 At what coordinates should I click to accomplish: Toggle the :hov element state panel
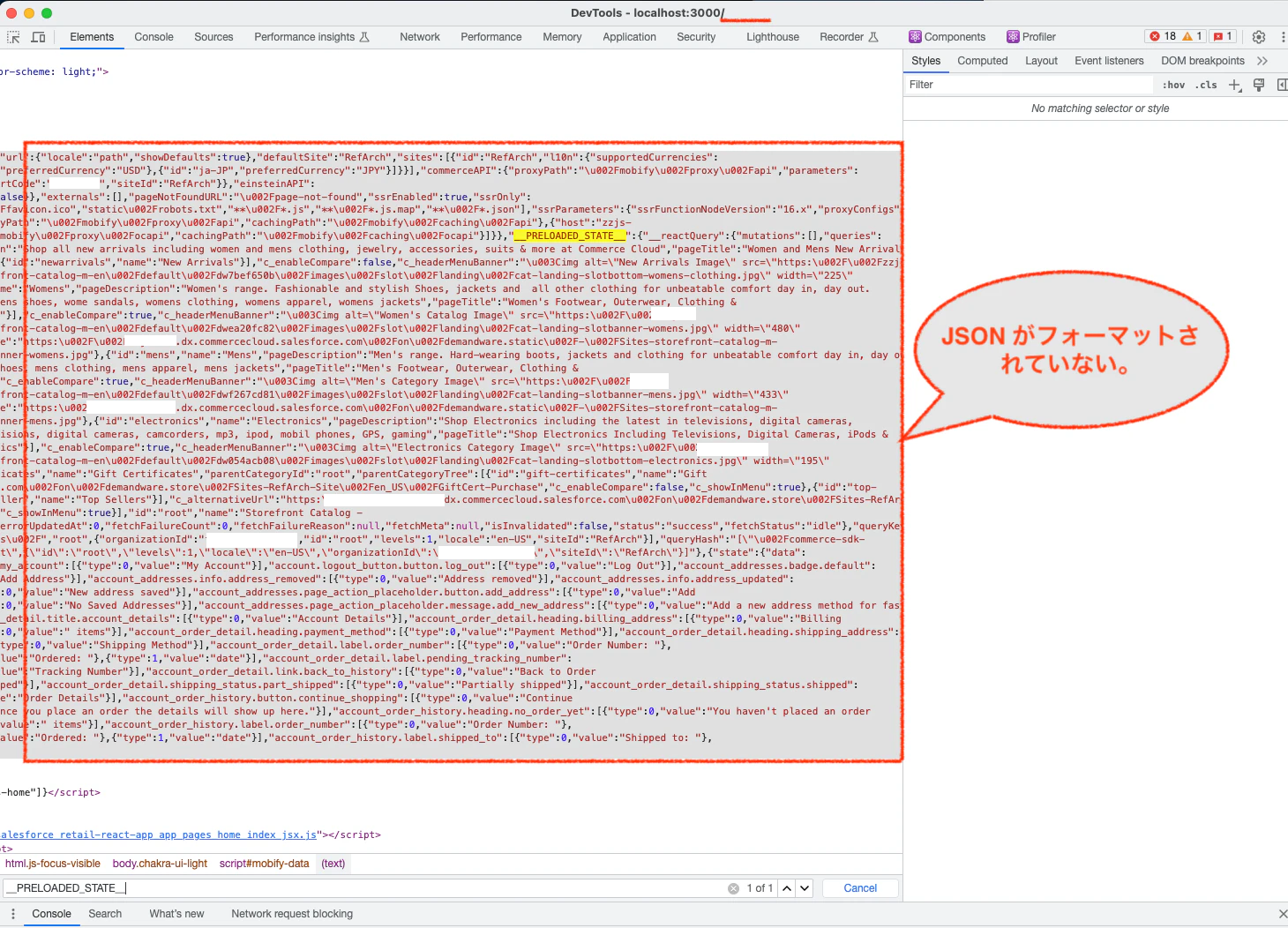pyautogui.click(x=1173, y=85)
